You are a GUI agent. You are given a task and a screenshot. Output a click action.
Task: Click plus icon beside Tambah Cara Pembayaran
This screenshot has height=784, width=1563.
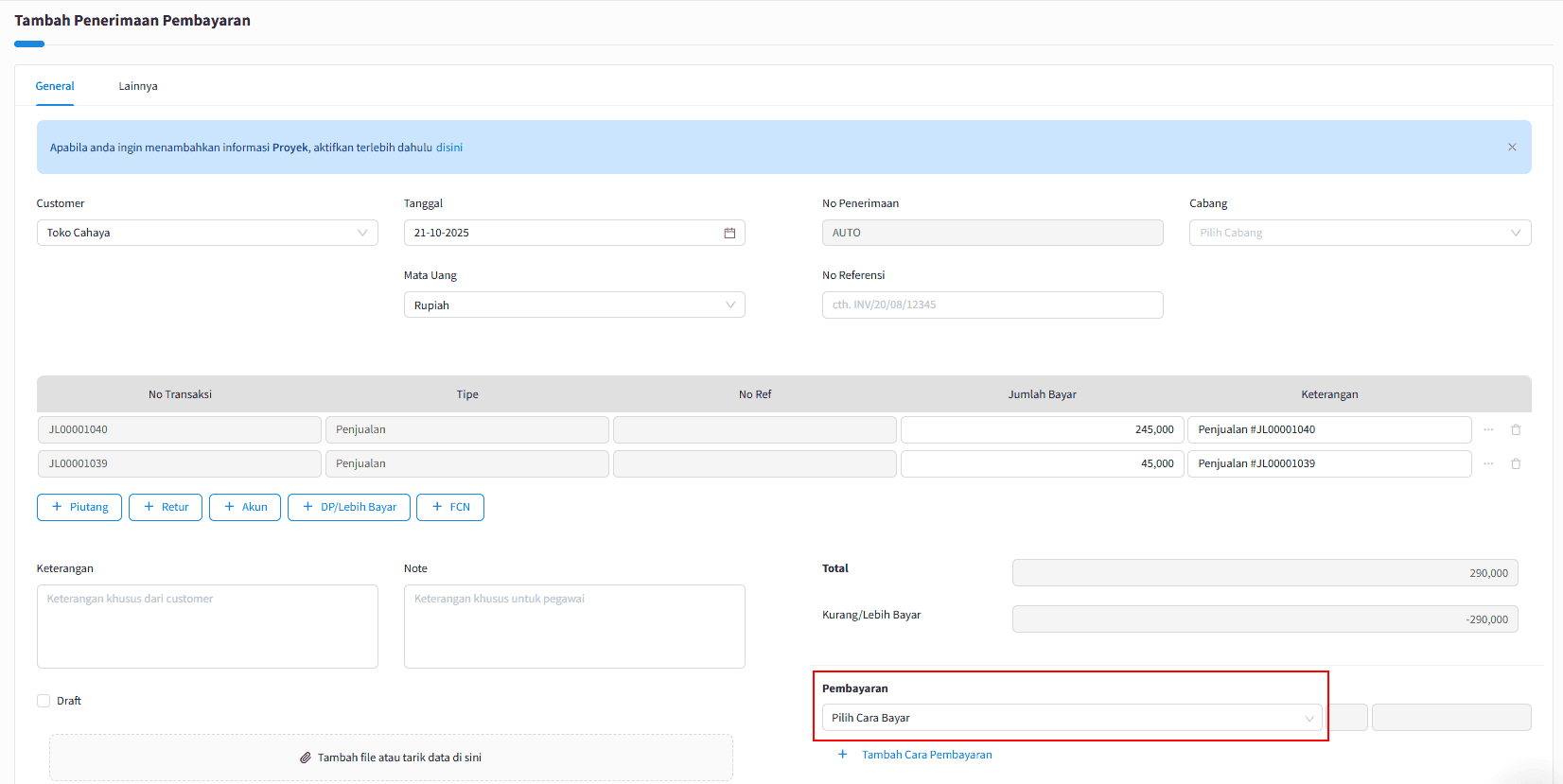coord(842,755)
